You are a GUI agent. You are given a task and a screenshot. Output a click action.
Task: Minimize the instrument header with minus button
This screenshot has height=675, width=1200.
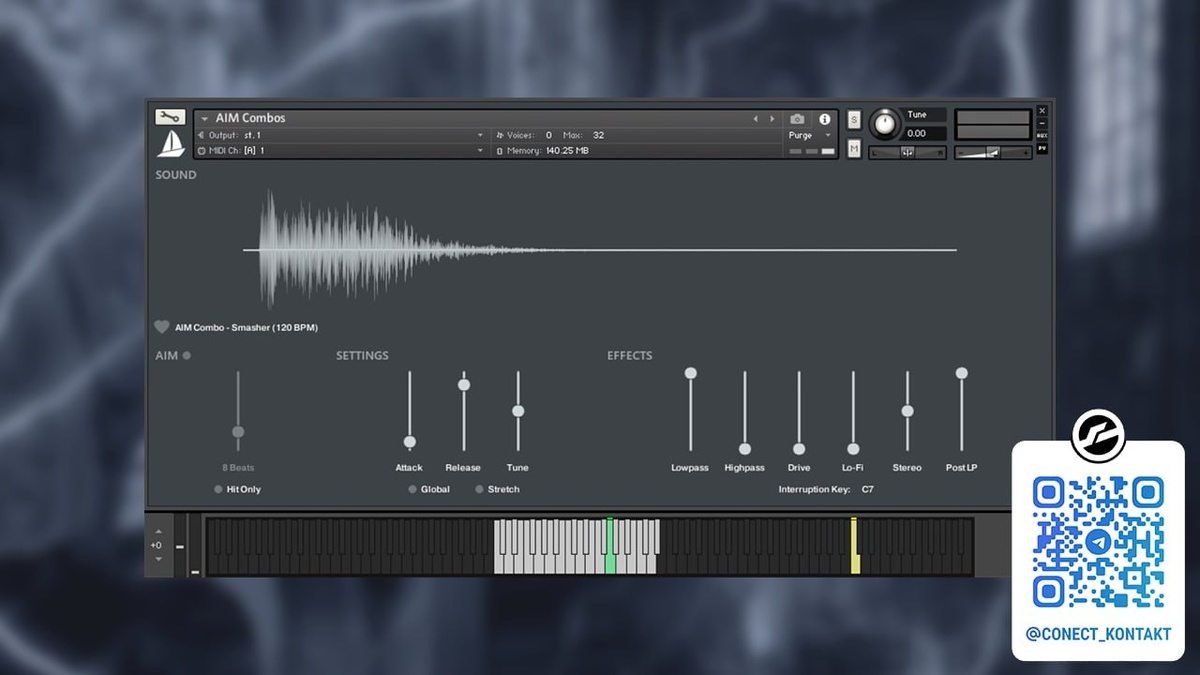(x=1042, y=124)
